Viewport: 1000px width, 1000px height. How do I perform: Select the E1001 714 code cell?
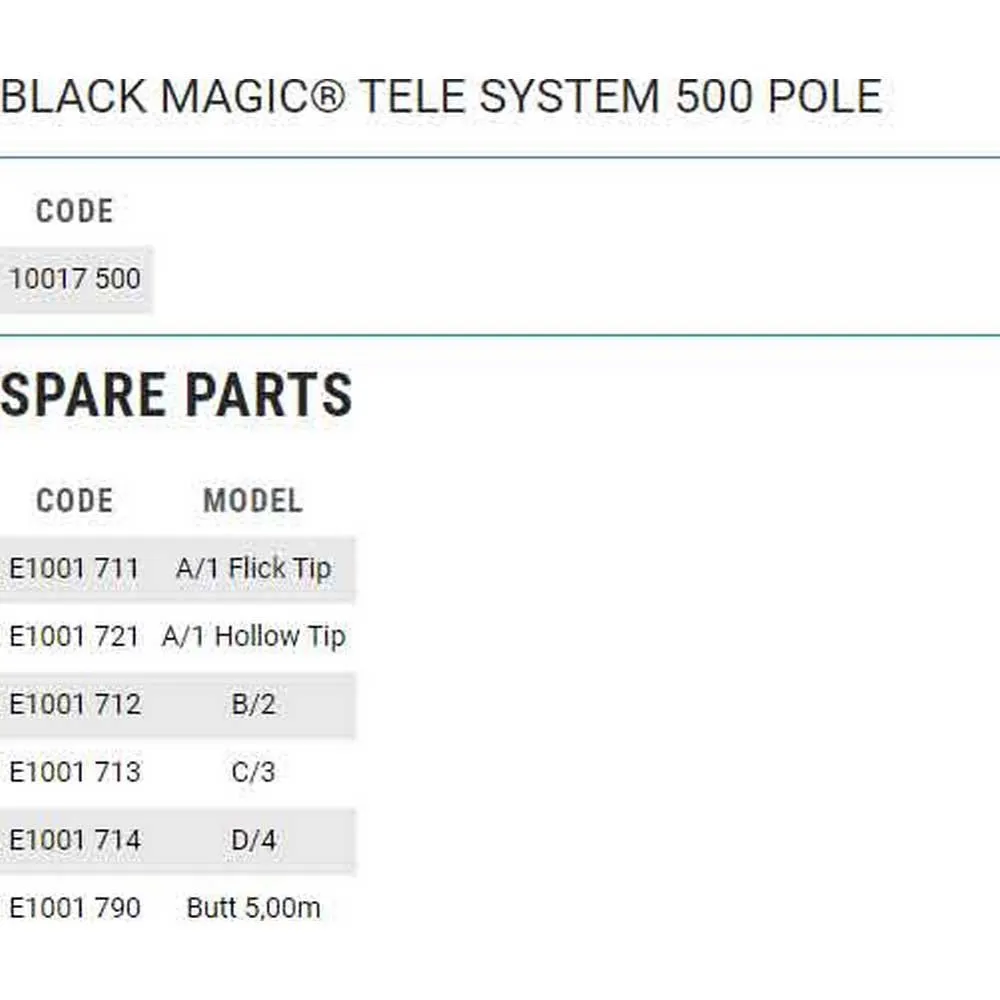[75, 841]
